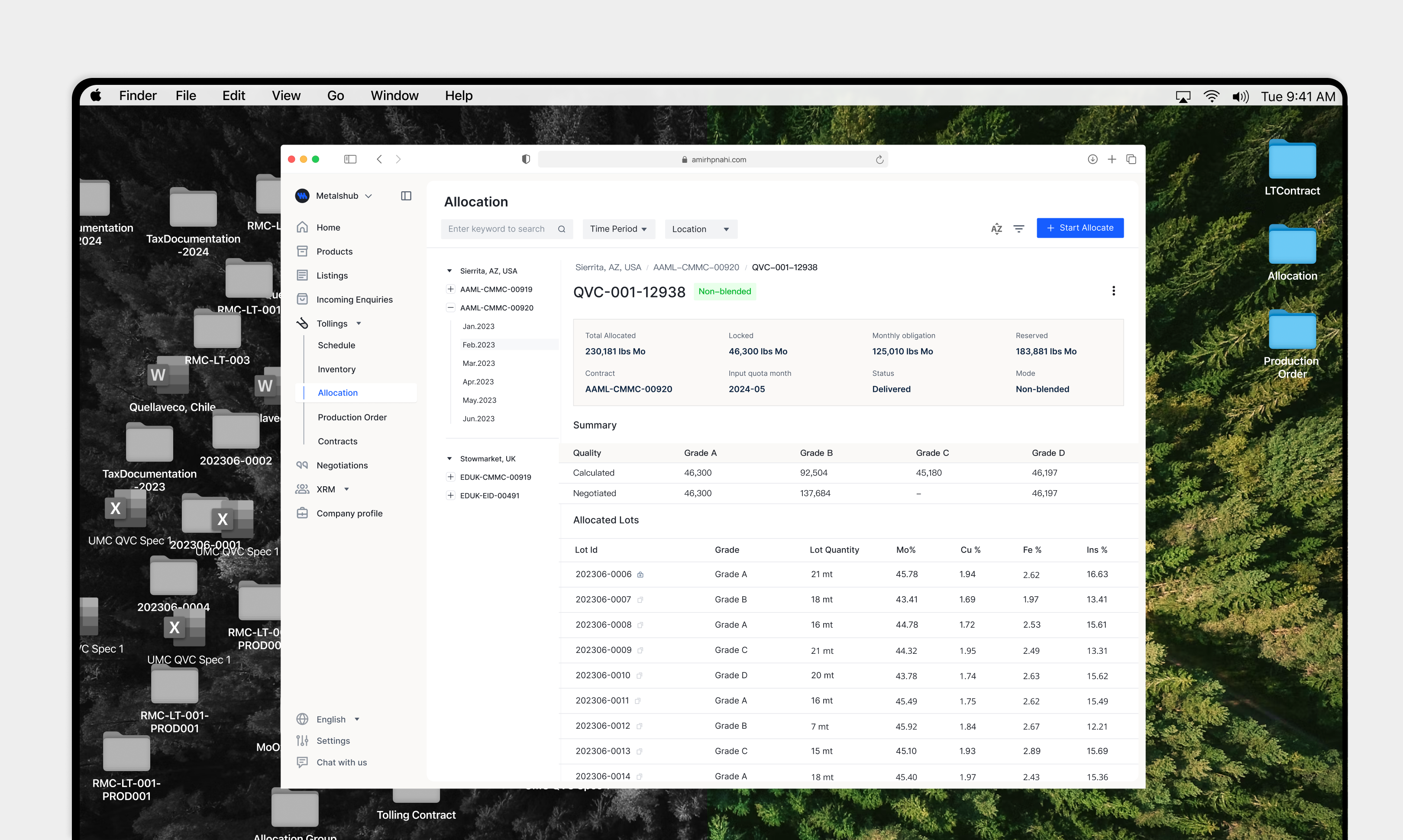Click the lock icon beside lot 202306-0006
Viewport: 1403px width, 840px height.
[x=640, y=575]
